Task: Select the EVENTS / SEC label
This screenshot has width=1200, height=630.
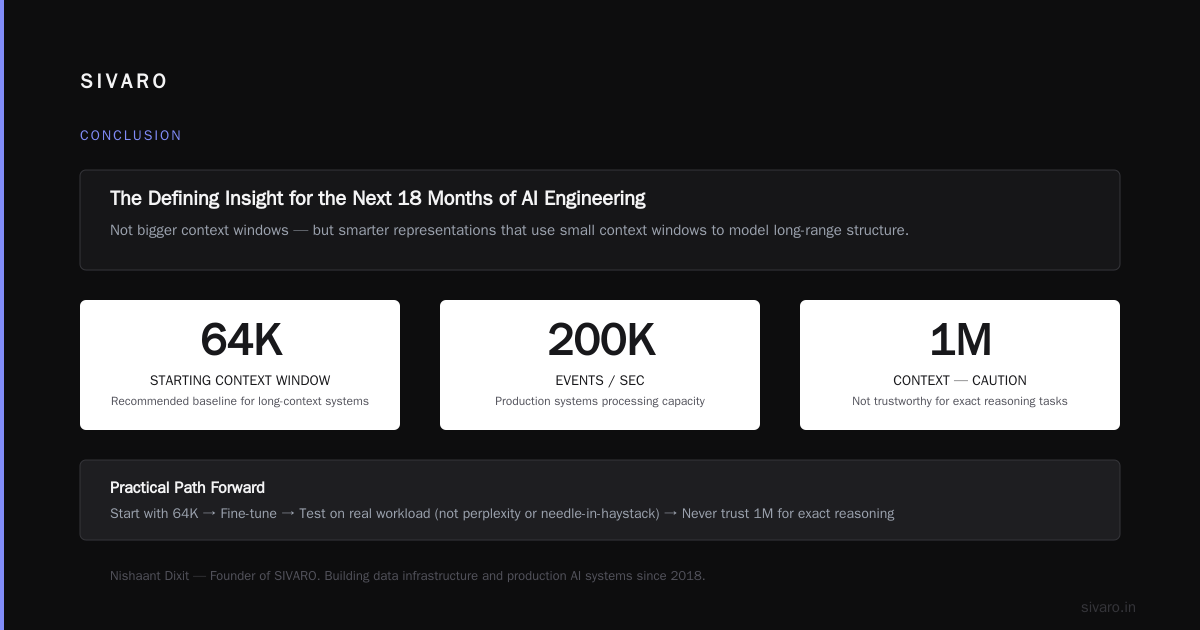Action: (x=600, y=381)
